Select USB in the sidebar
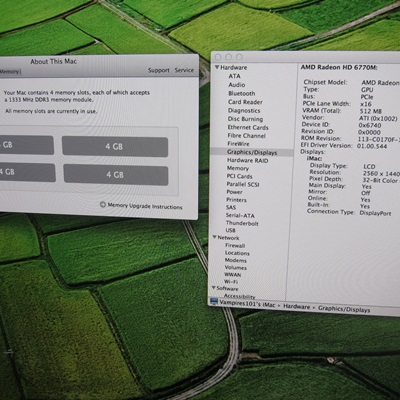400x400 pixels. (230, 230)
